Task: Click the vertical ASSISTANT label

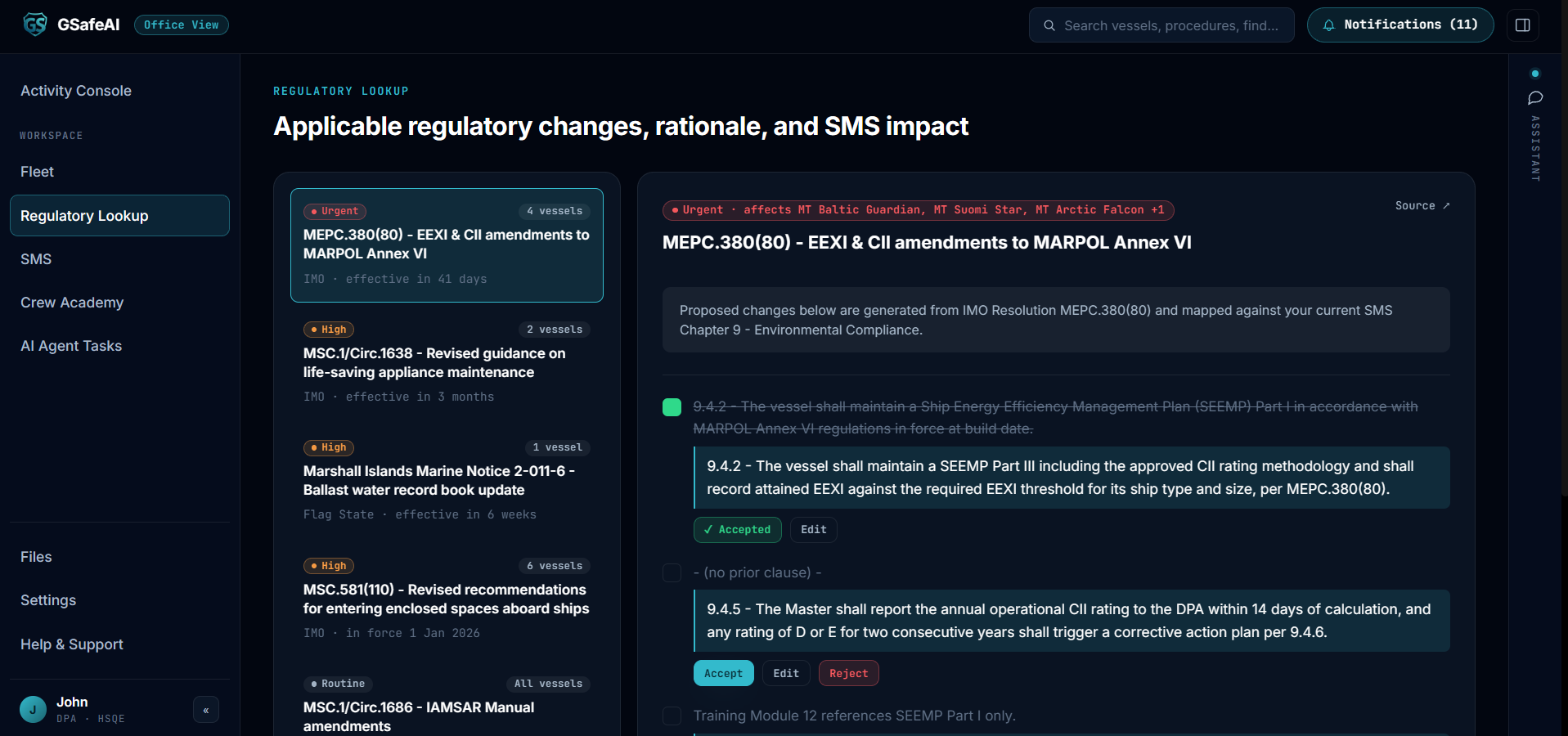Action: [x=1535, y=148]
